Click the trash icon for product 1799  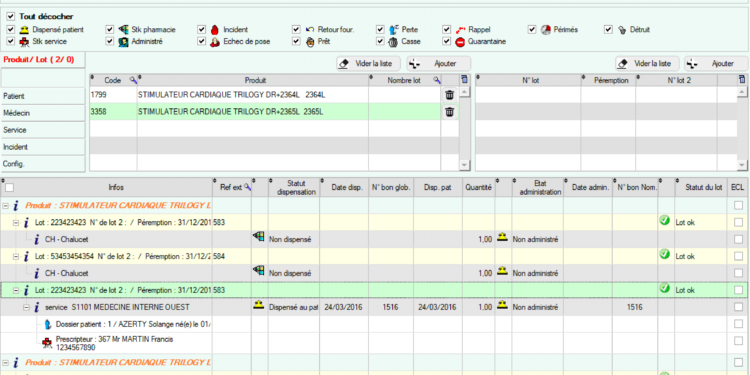tap(450, 95)
